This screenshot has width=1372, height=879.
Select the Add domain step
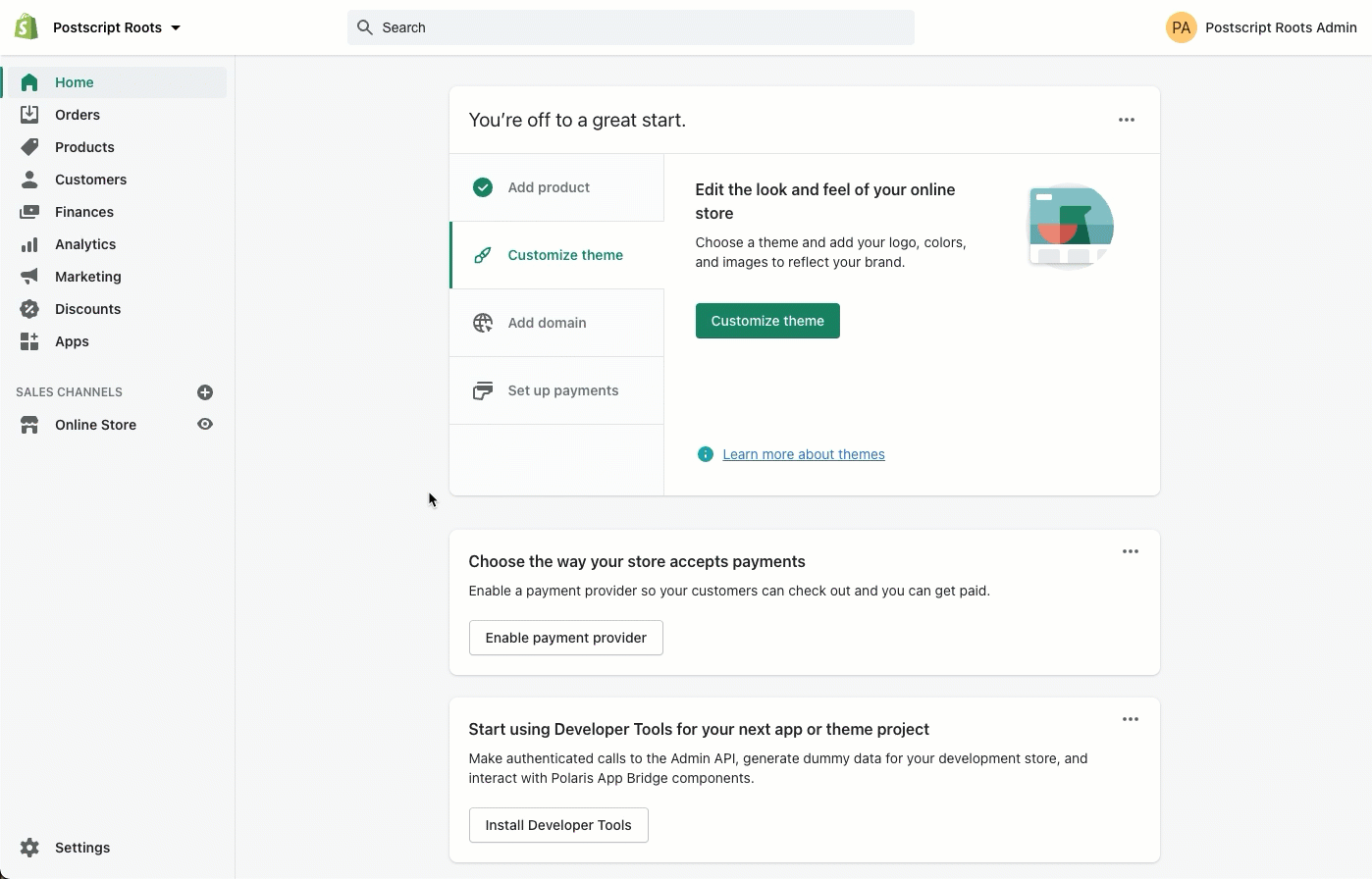547,323
